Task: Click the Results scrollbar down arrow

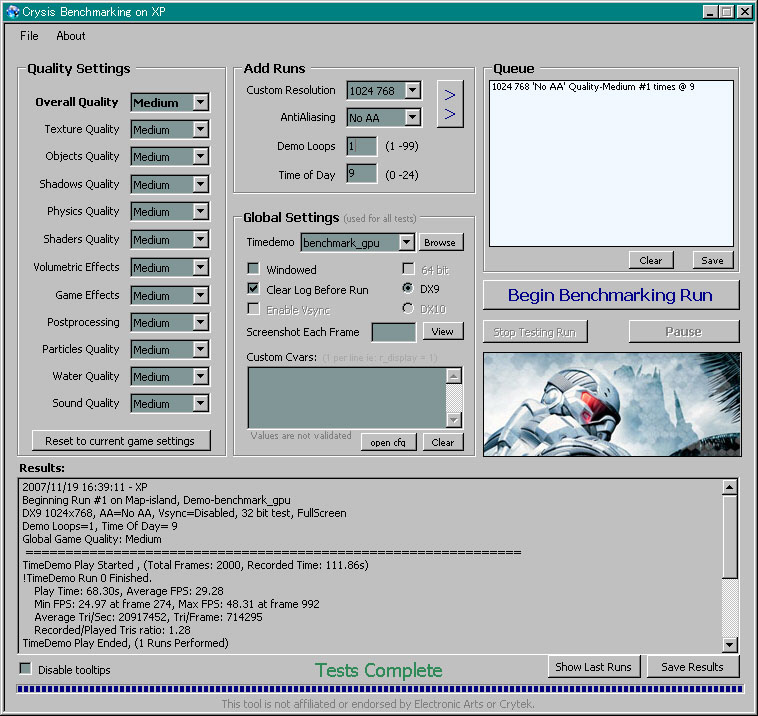Action: (x=729, y=644)
